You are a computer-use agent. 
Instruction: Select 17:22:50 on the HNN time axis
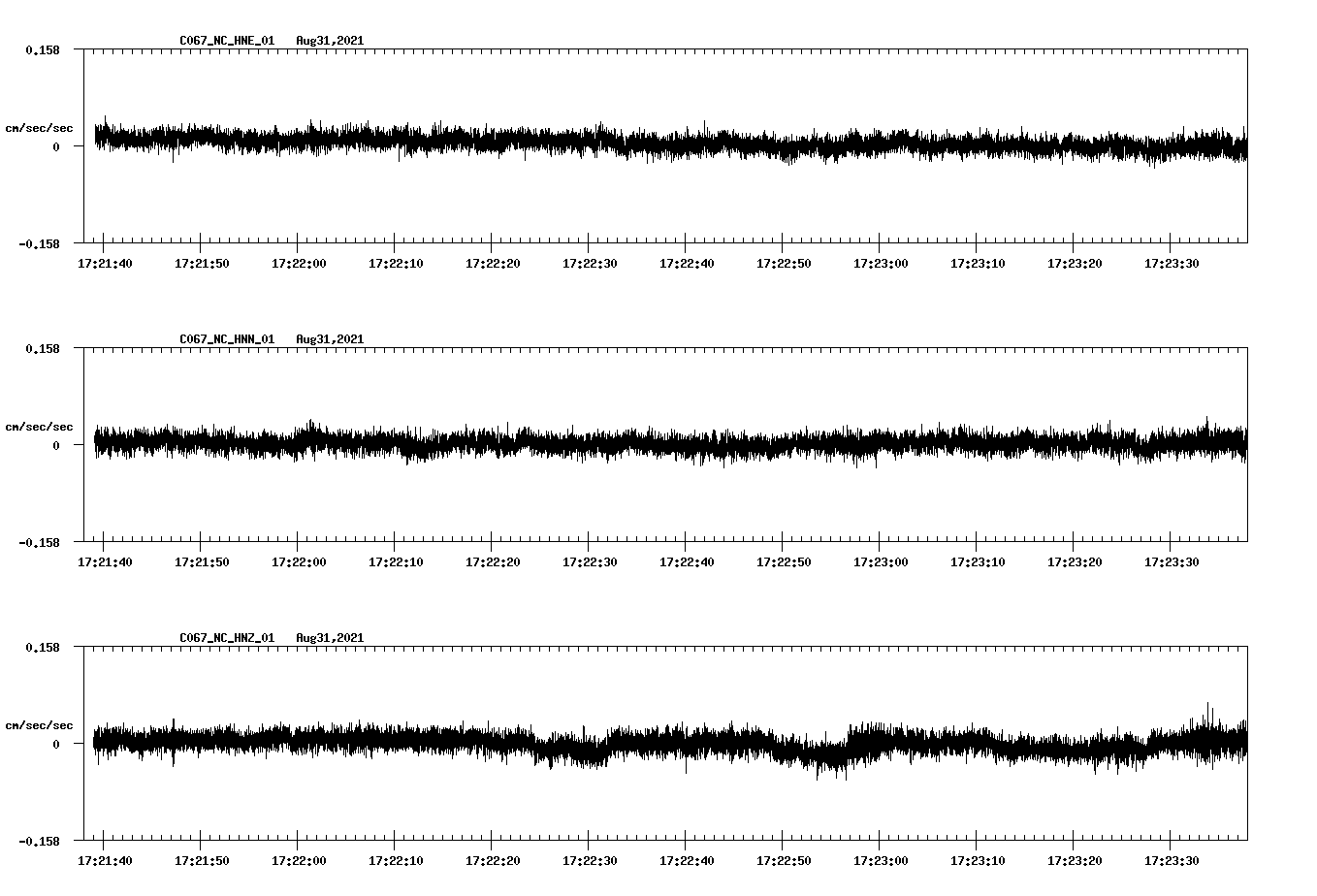(x=784, y=561)
